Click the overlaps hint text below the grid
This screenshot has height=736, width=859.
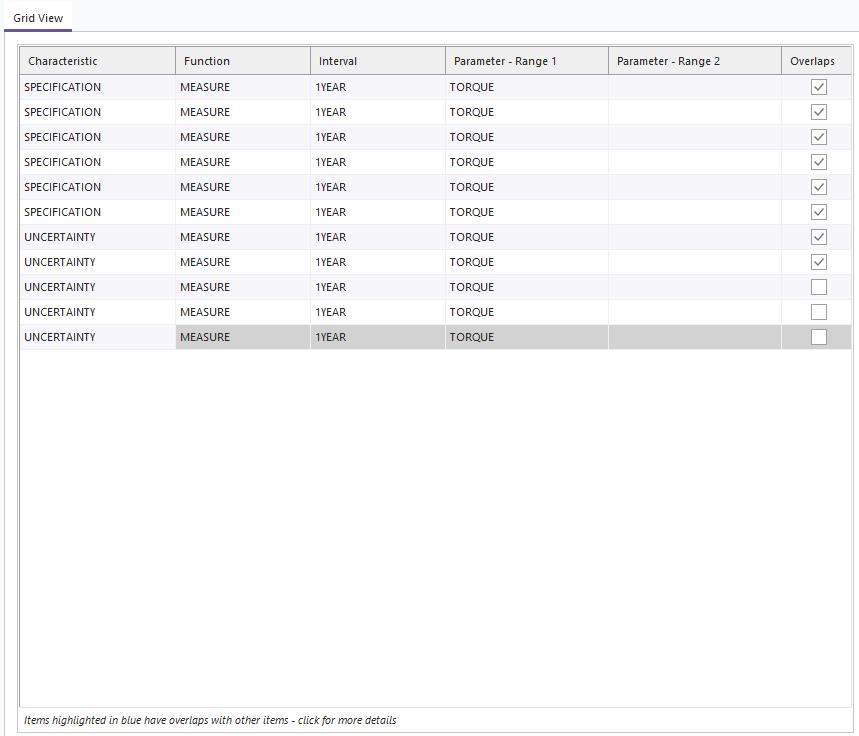coord(210,720)
